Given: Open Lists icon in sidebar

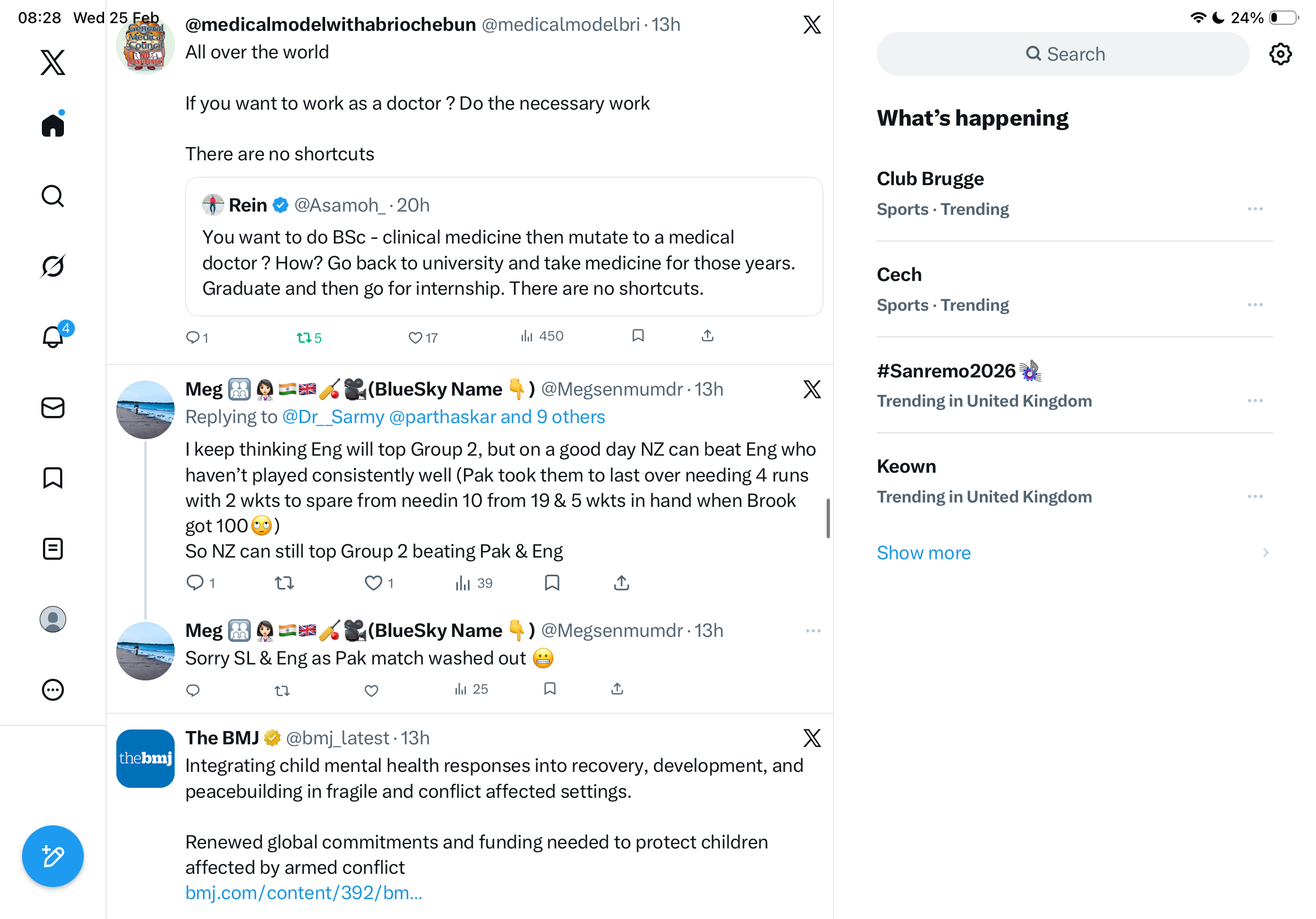Looking at the screenshot, I should coord(53,548).
